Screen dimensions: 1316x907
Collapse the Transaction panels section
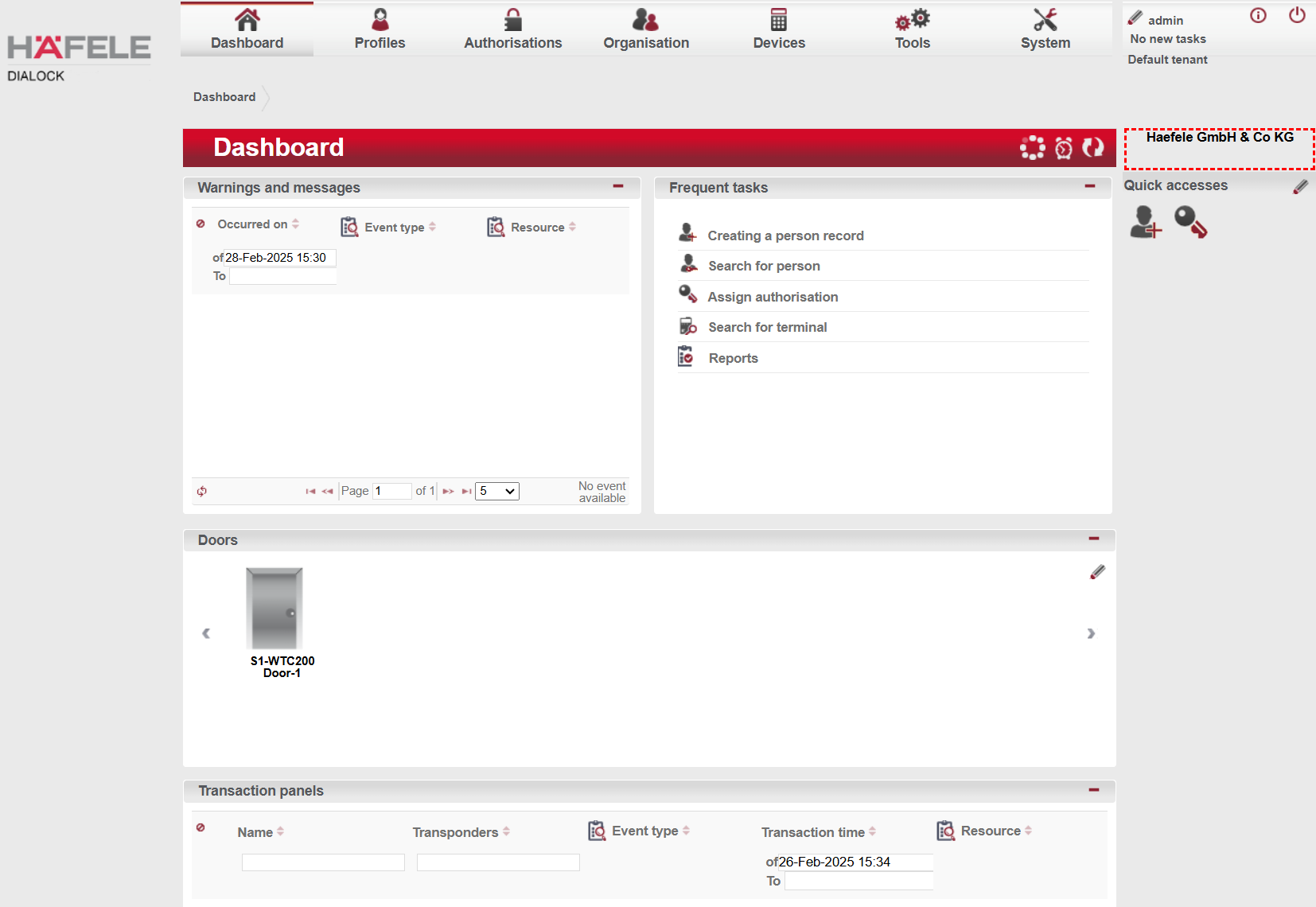[x=1094, y=790]
